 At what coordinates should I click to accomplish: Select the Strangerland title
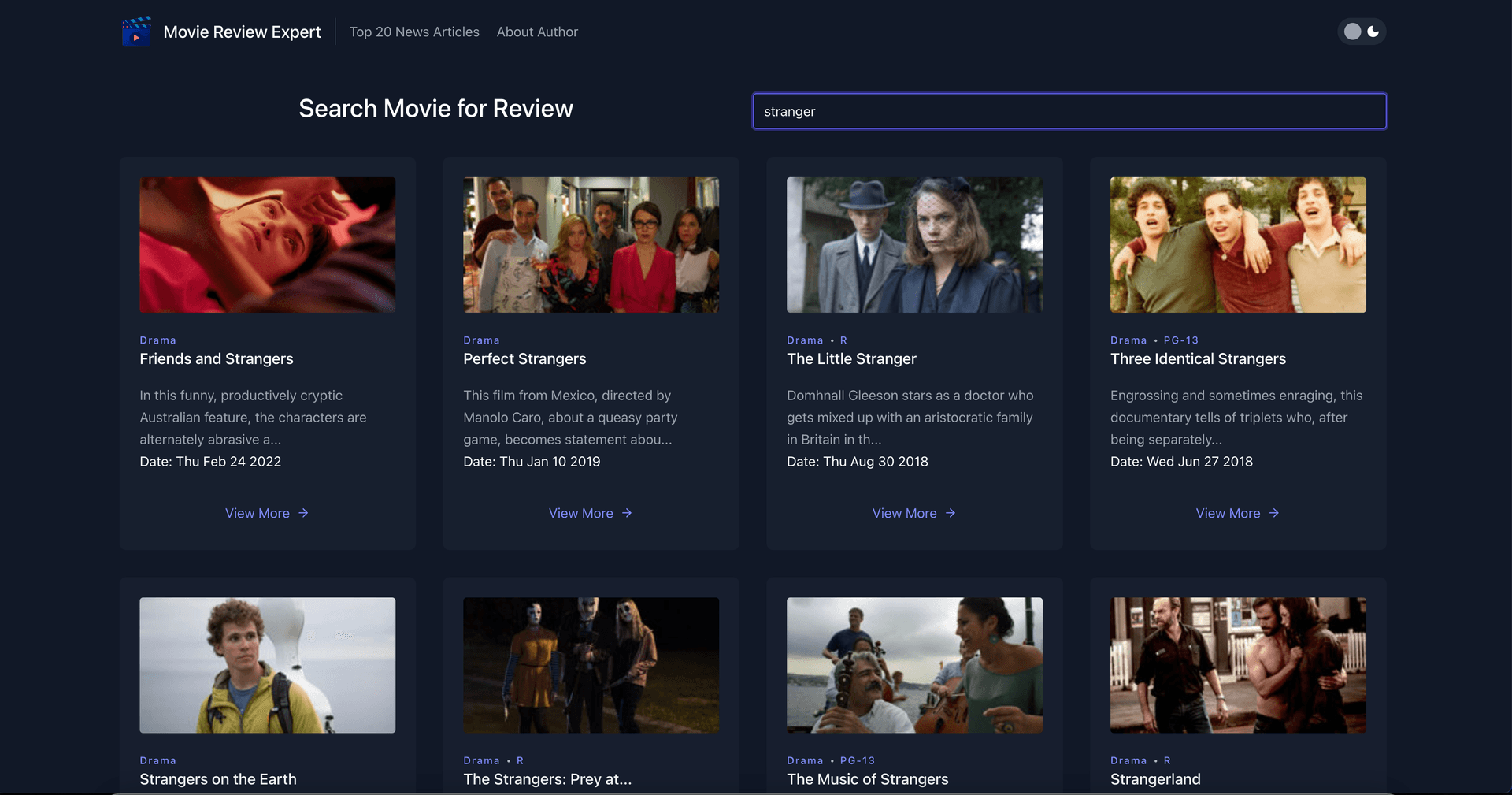tap(1155, 779)
